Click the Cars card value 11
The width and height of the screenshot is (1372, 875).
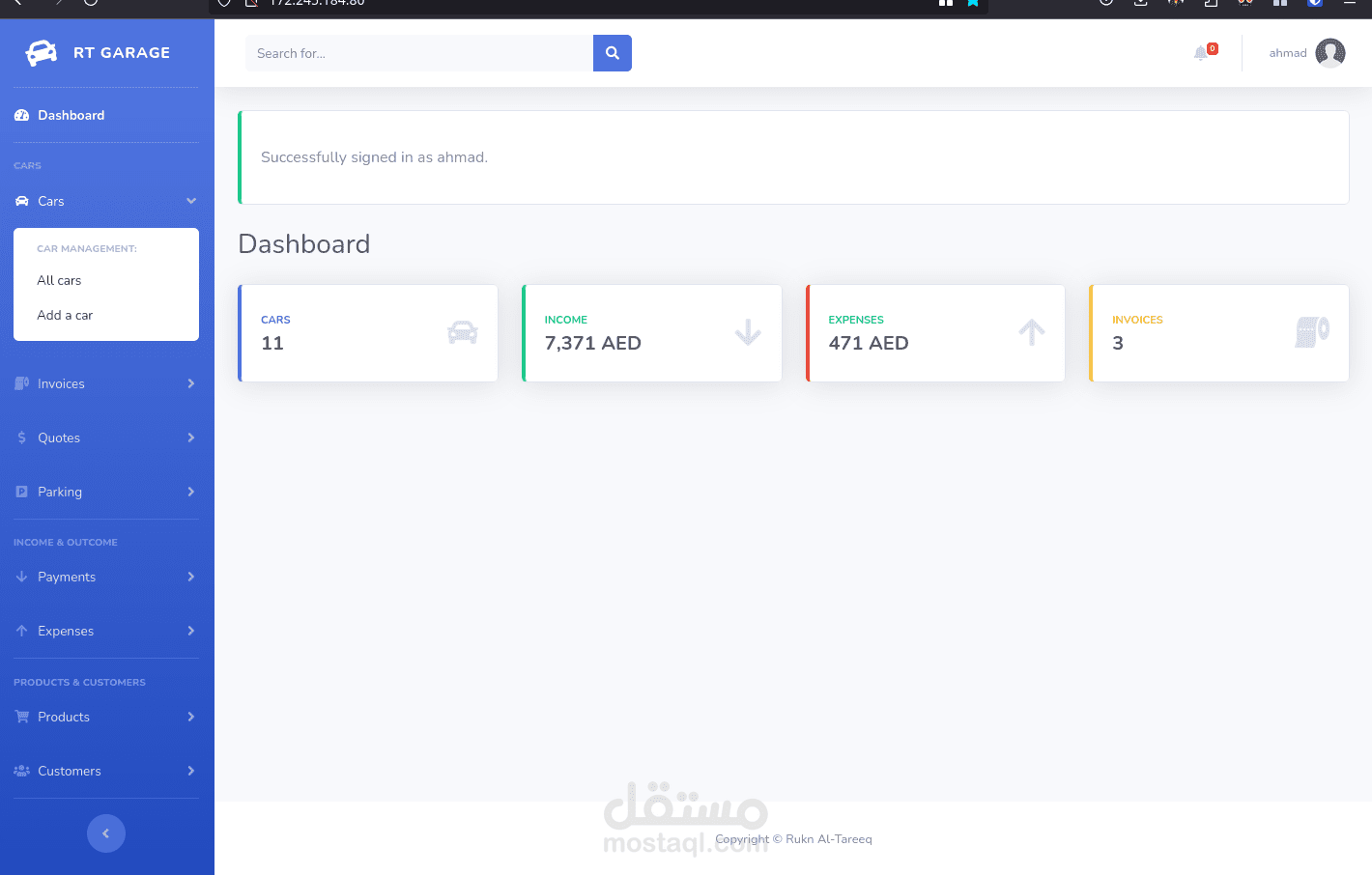(x=272, y=343)
